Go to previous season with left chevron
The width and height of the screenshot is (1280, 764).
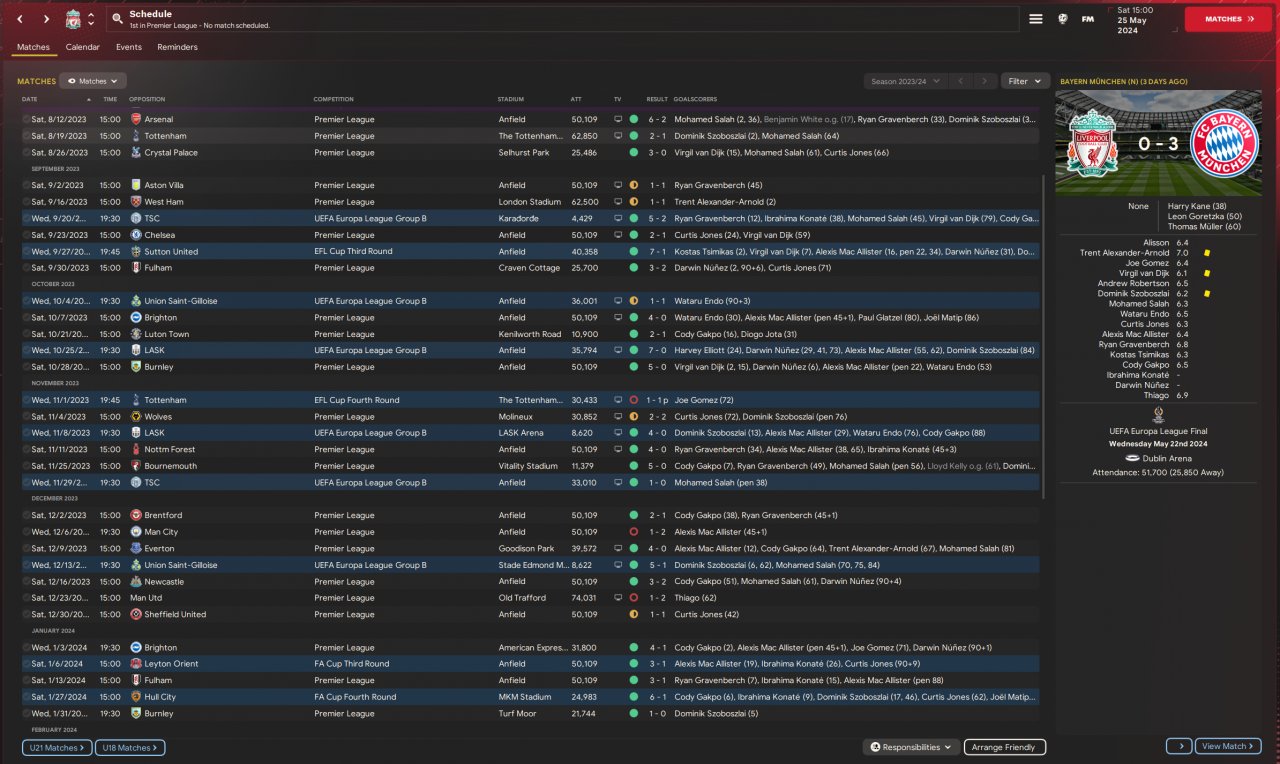(960, 81)
